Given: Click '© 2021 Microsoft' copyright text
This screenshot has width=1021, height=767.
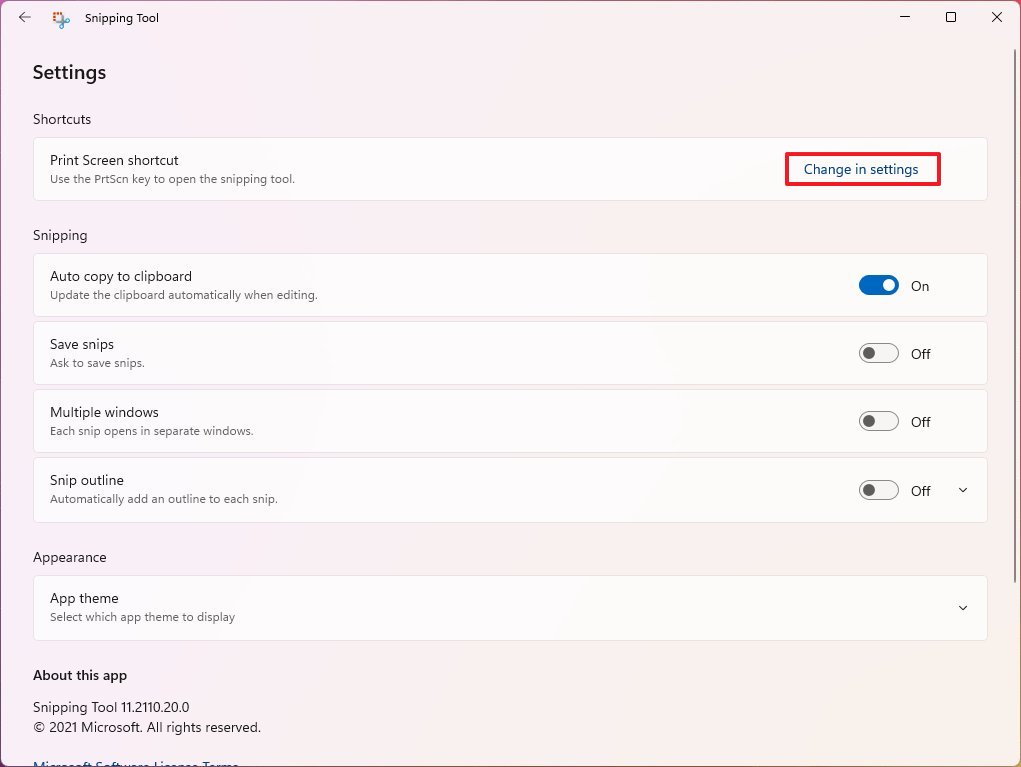Looking at the screenshot, I should [x=147, y=727].
